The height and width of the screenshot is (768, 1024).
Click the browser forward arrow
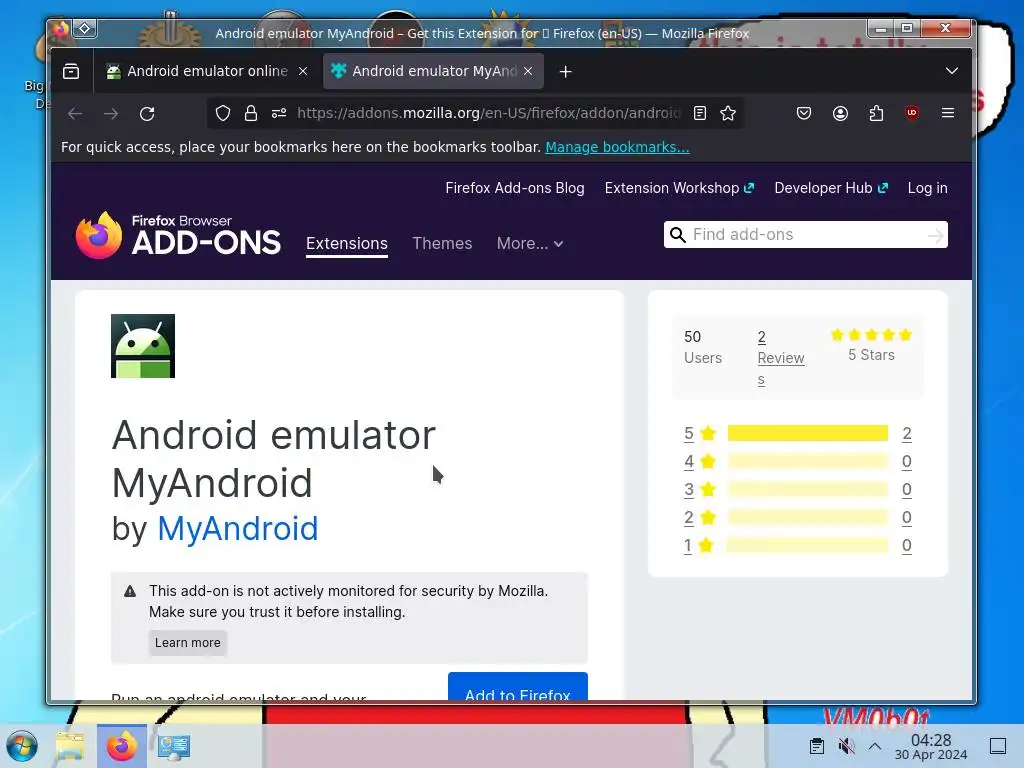point(111,114)
